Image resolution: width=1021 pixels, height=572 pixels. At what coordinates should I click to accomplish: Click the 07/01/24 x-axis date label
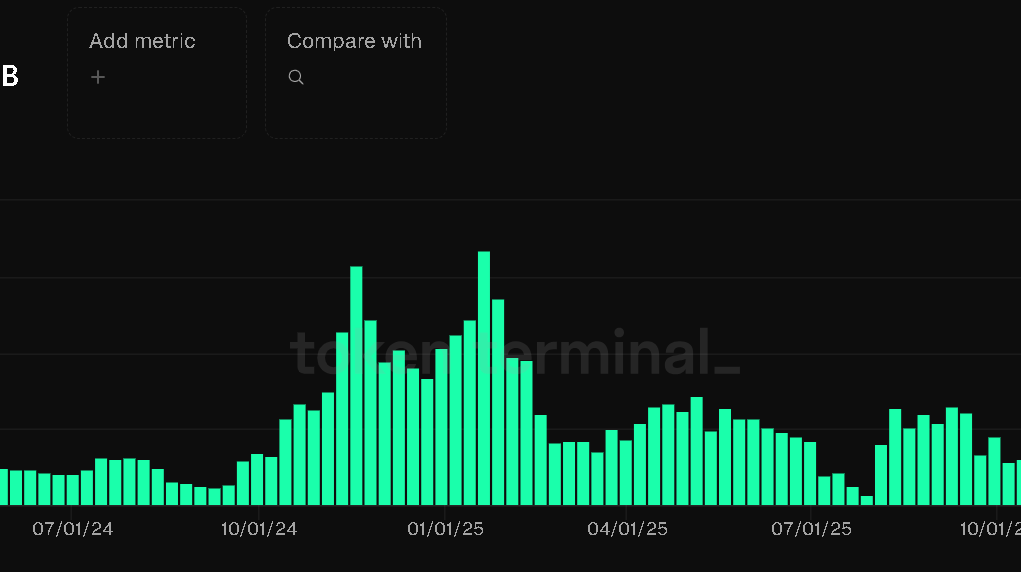point(73,528)
